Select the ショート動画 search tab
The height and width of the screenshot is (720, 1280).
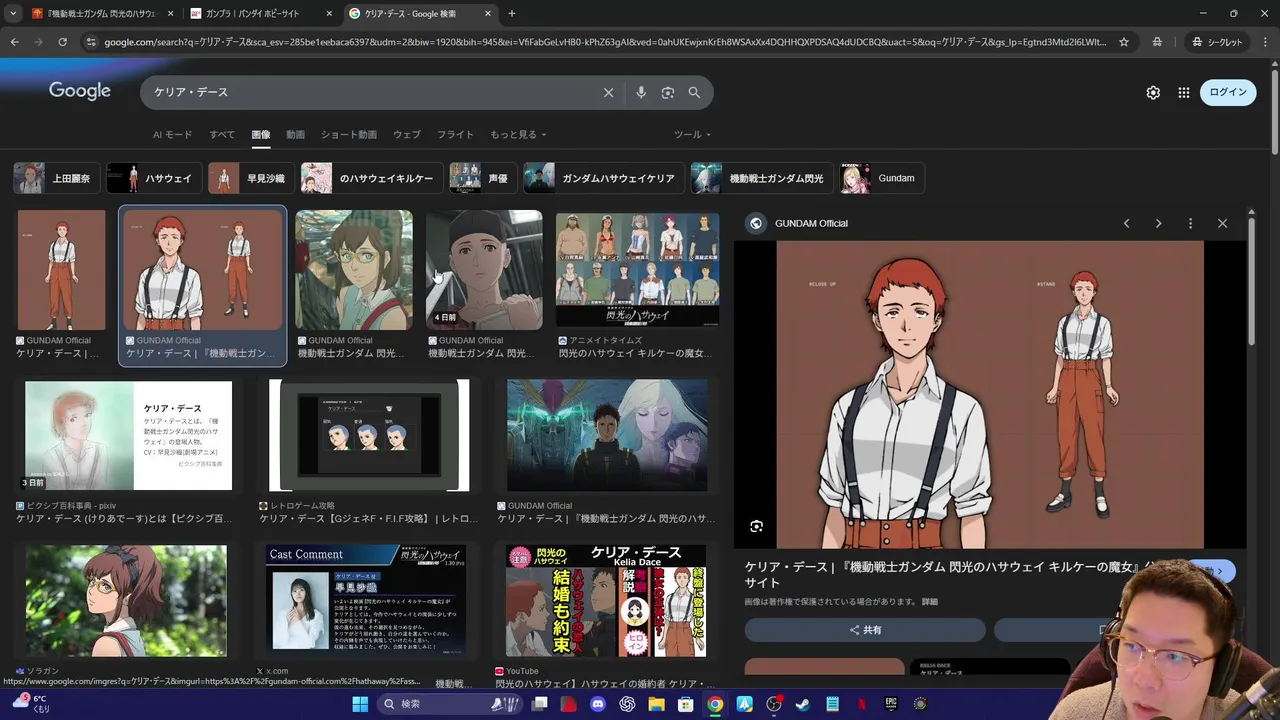click(349, 135)
